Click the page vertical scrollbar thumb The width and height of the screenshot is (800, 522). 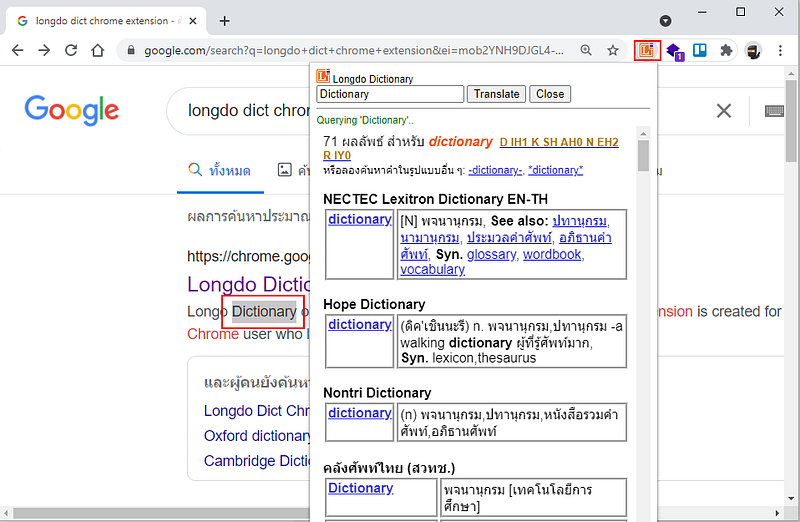[791, 120]
